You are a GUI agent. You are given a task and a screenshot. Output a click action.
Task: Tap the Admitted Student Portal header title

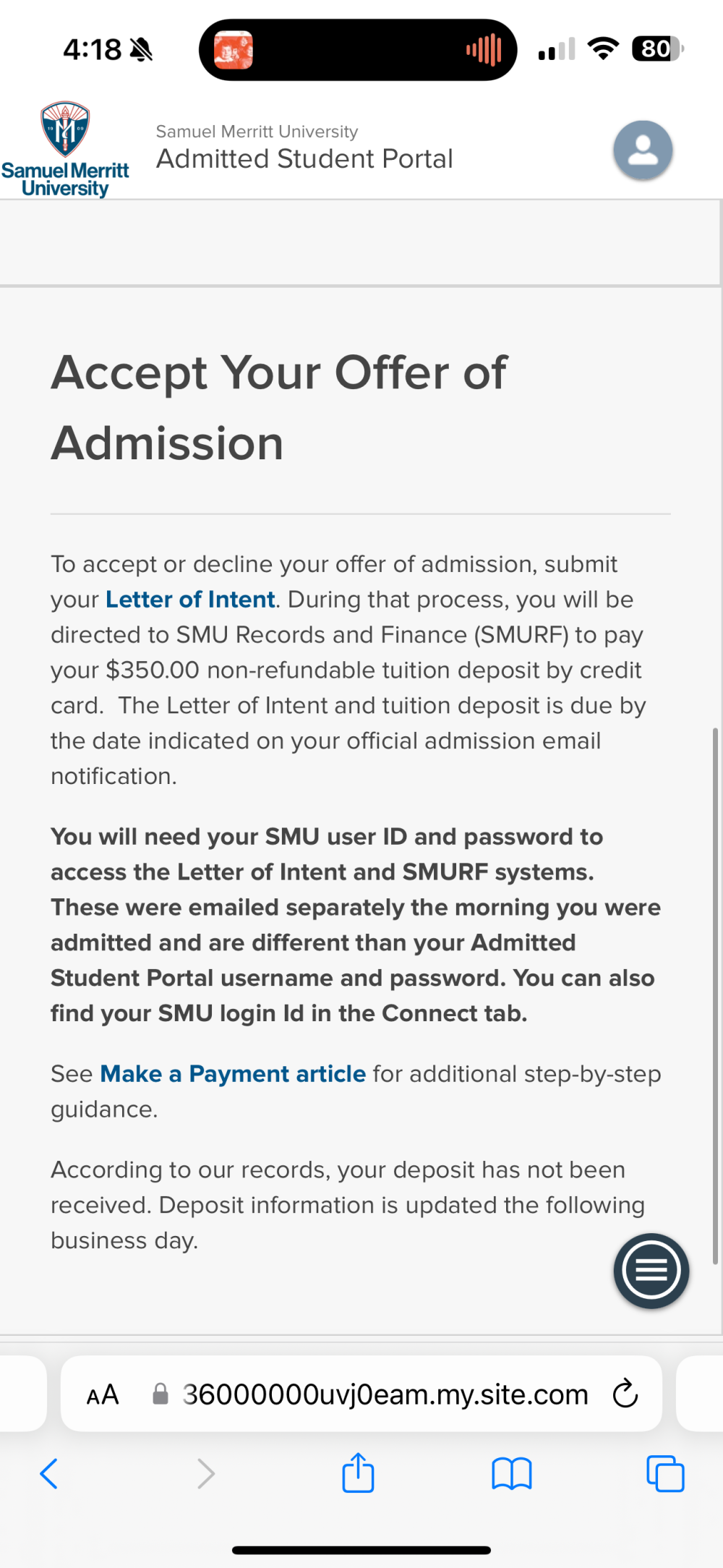coord(304,158)
